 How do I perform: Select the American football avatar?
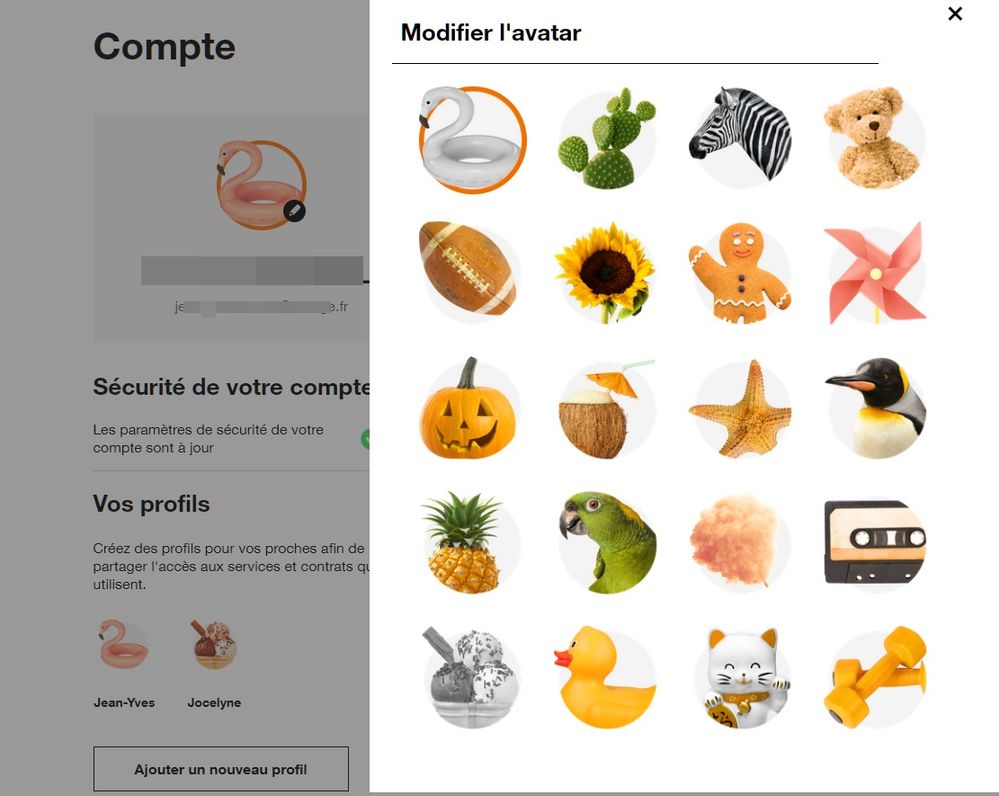click(x=468, y=271)
